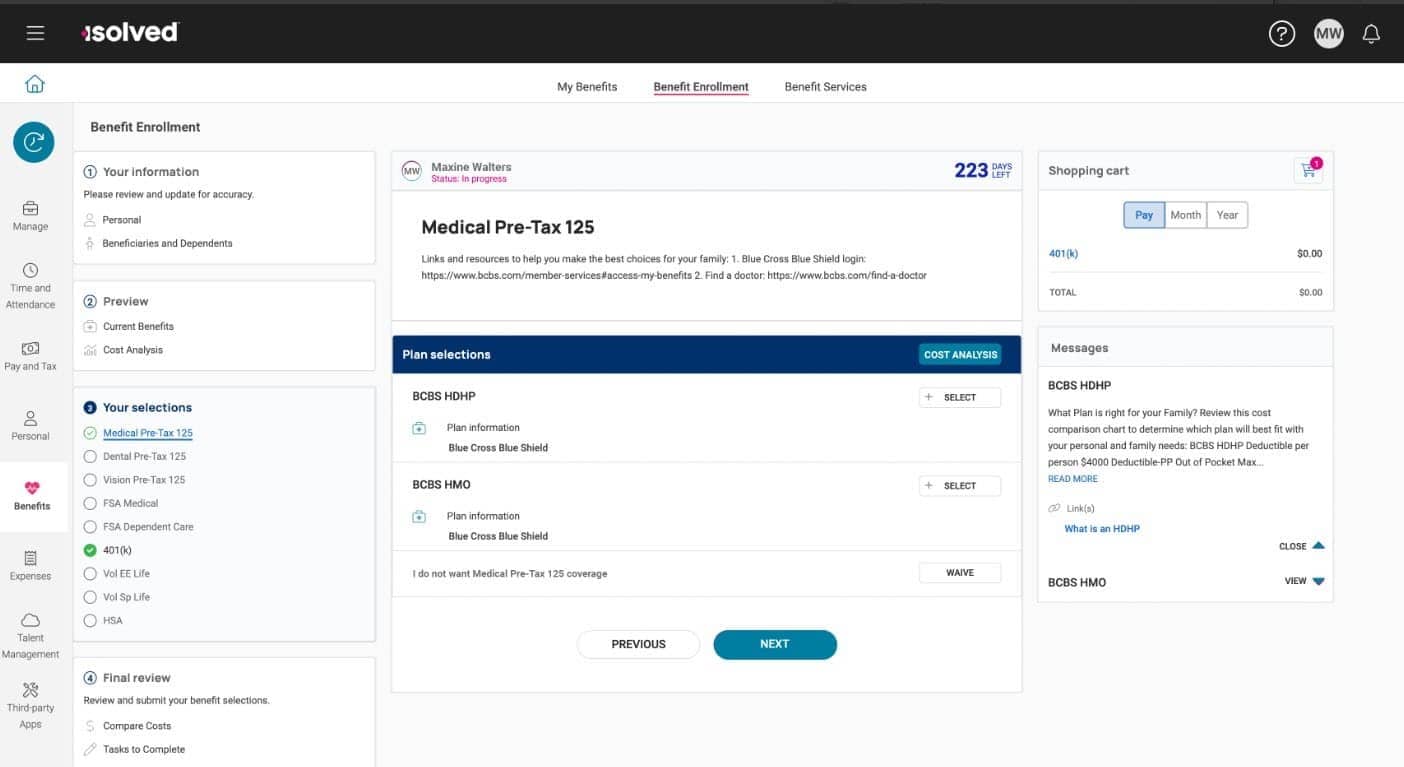Click BCBS HDHP plan information icon
The height and width of the screenshot is (767, 1404).
419,428
